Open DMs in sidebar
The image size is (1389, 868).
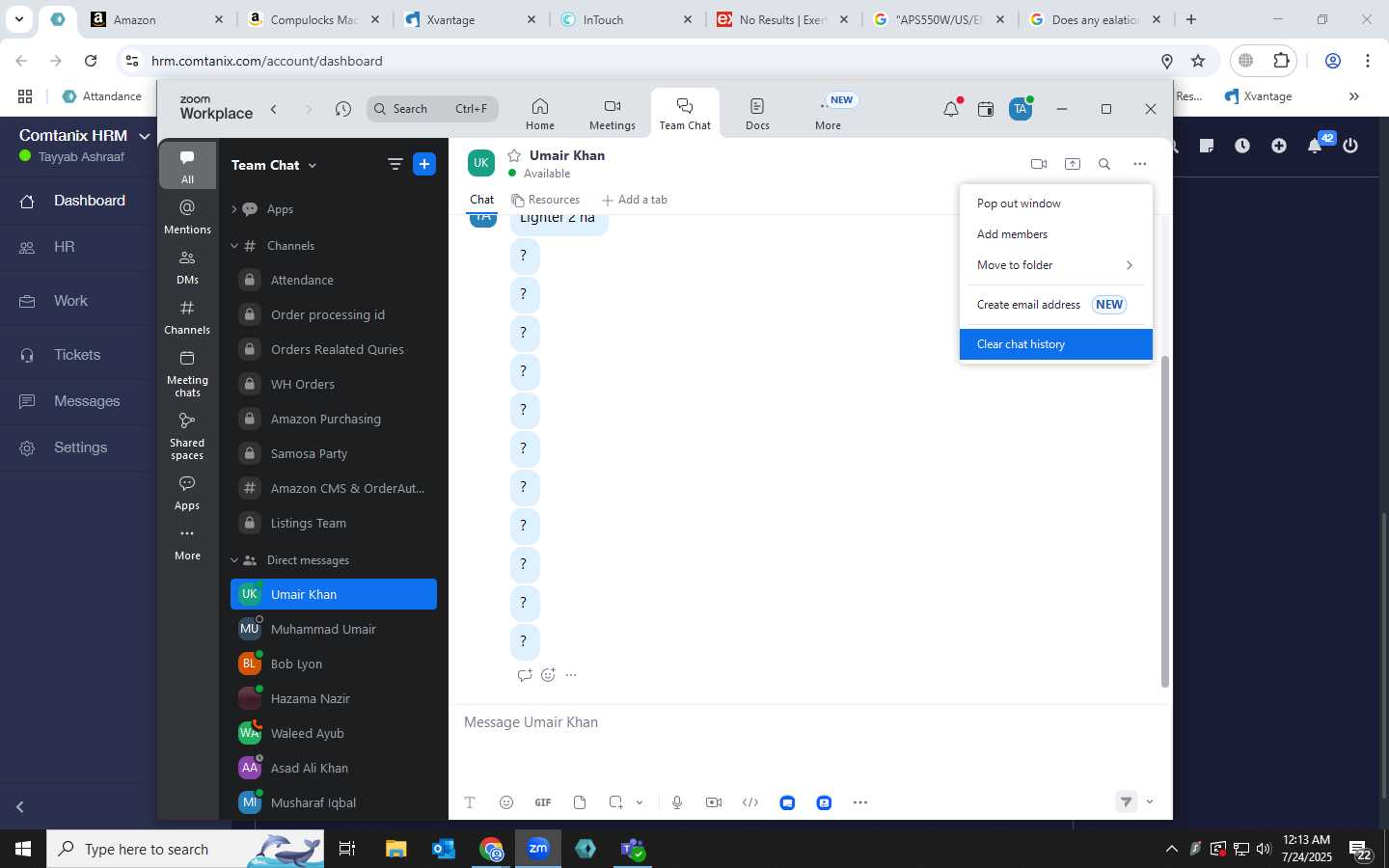[187, 267]
